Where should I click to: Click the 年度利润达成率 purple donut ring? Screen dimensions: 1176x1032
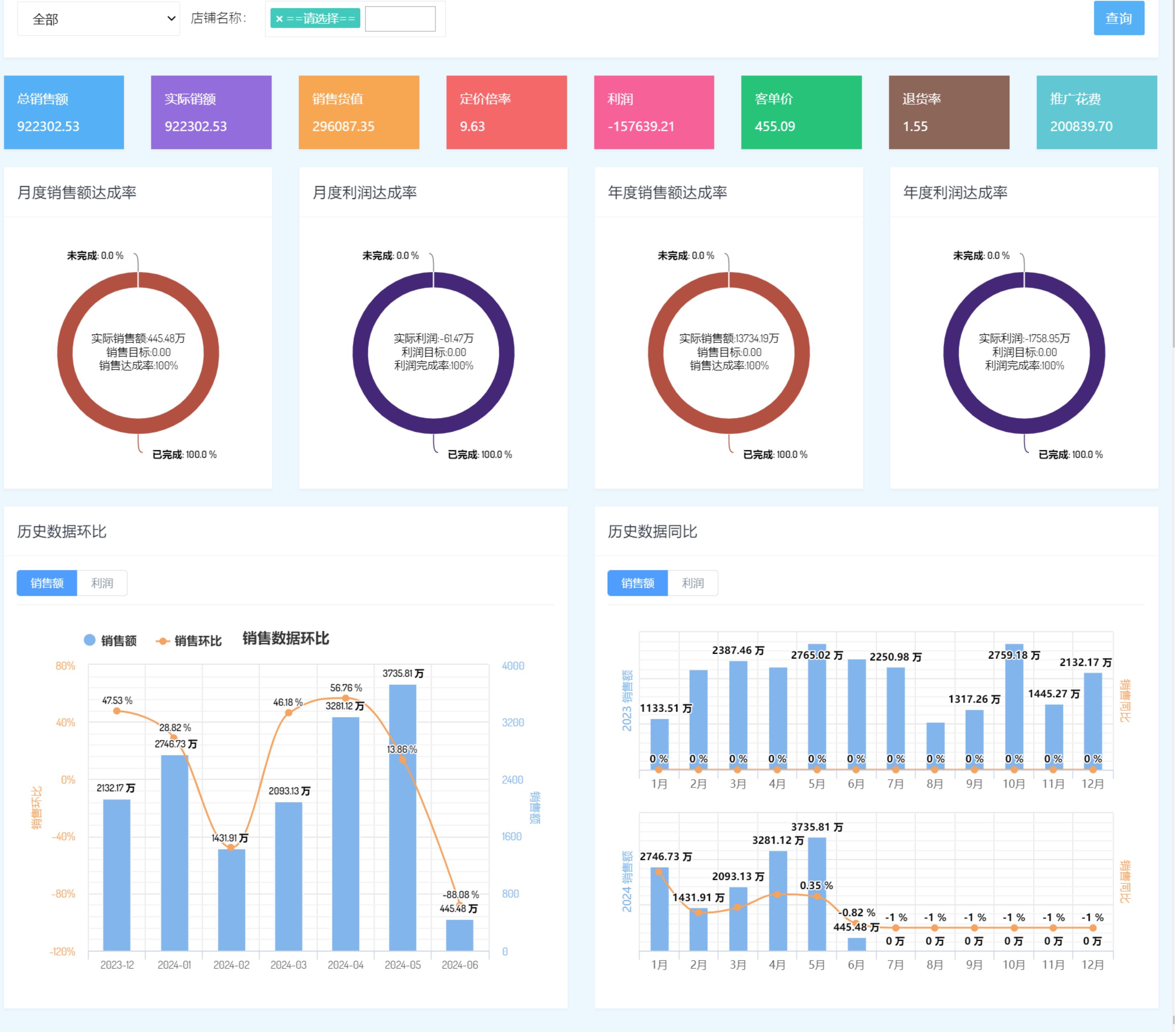click(951, 353)
